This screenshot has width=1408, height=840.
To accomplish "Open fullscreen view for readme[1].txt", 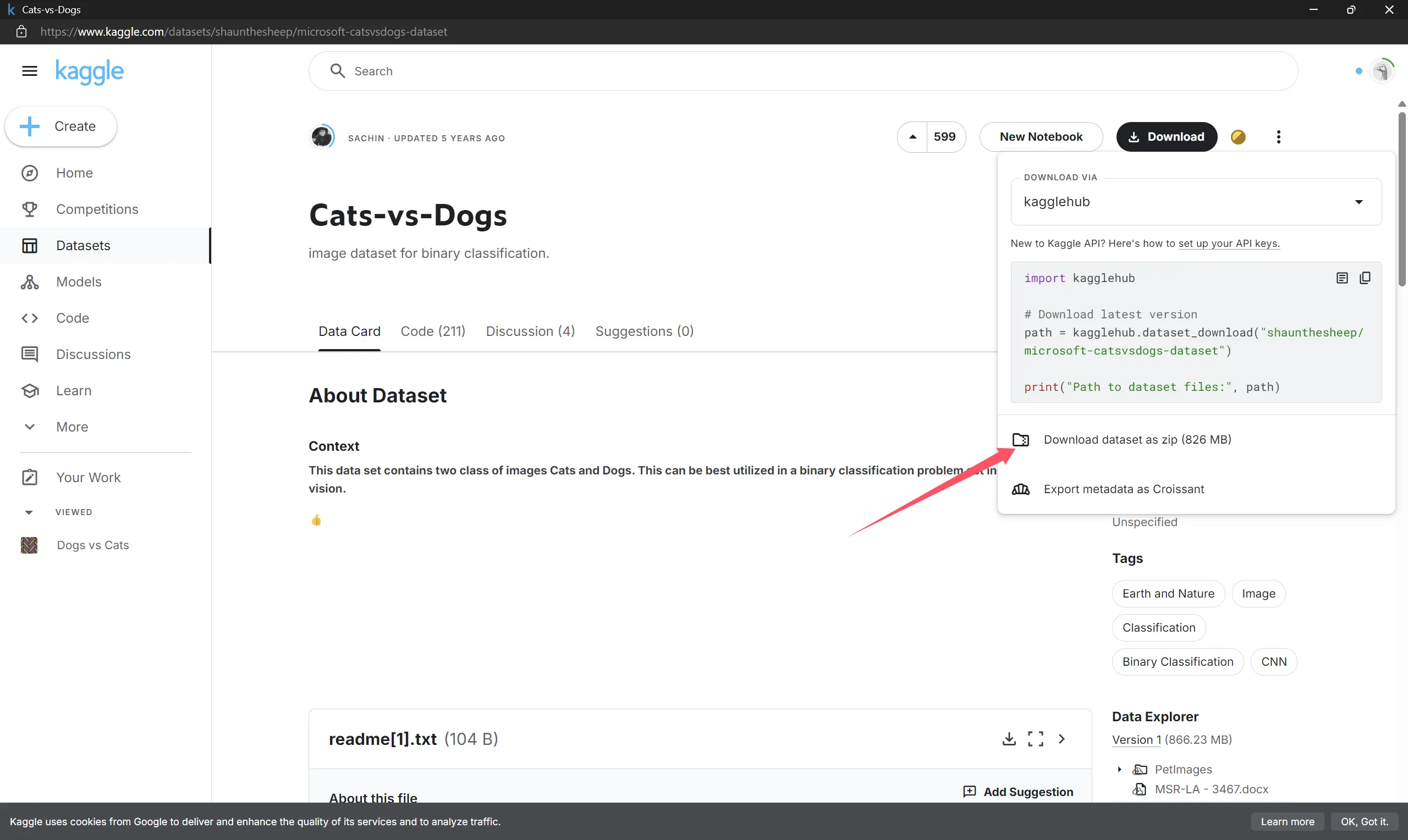I will (1036, 739).
